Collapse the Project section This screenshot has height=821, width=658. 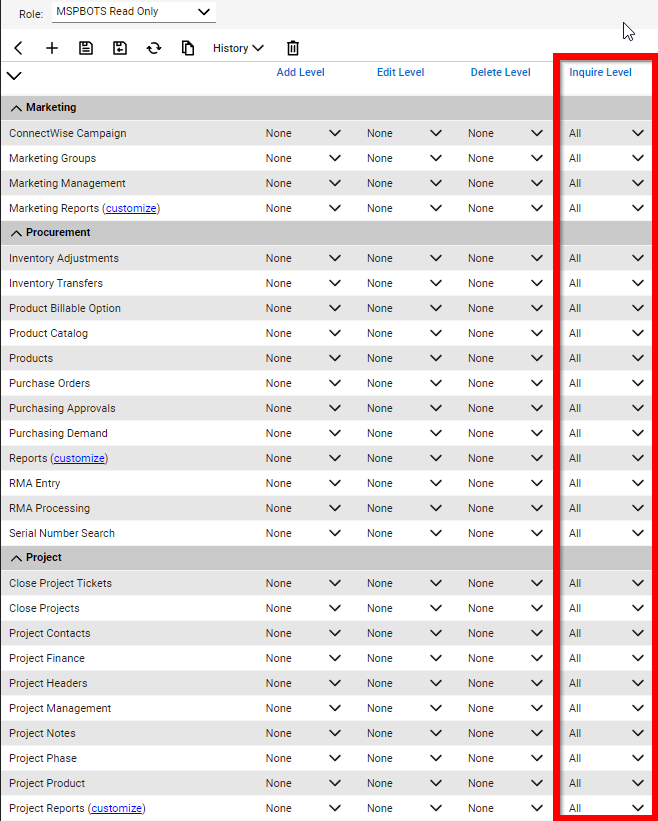[17, 558]
